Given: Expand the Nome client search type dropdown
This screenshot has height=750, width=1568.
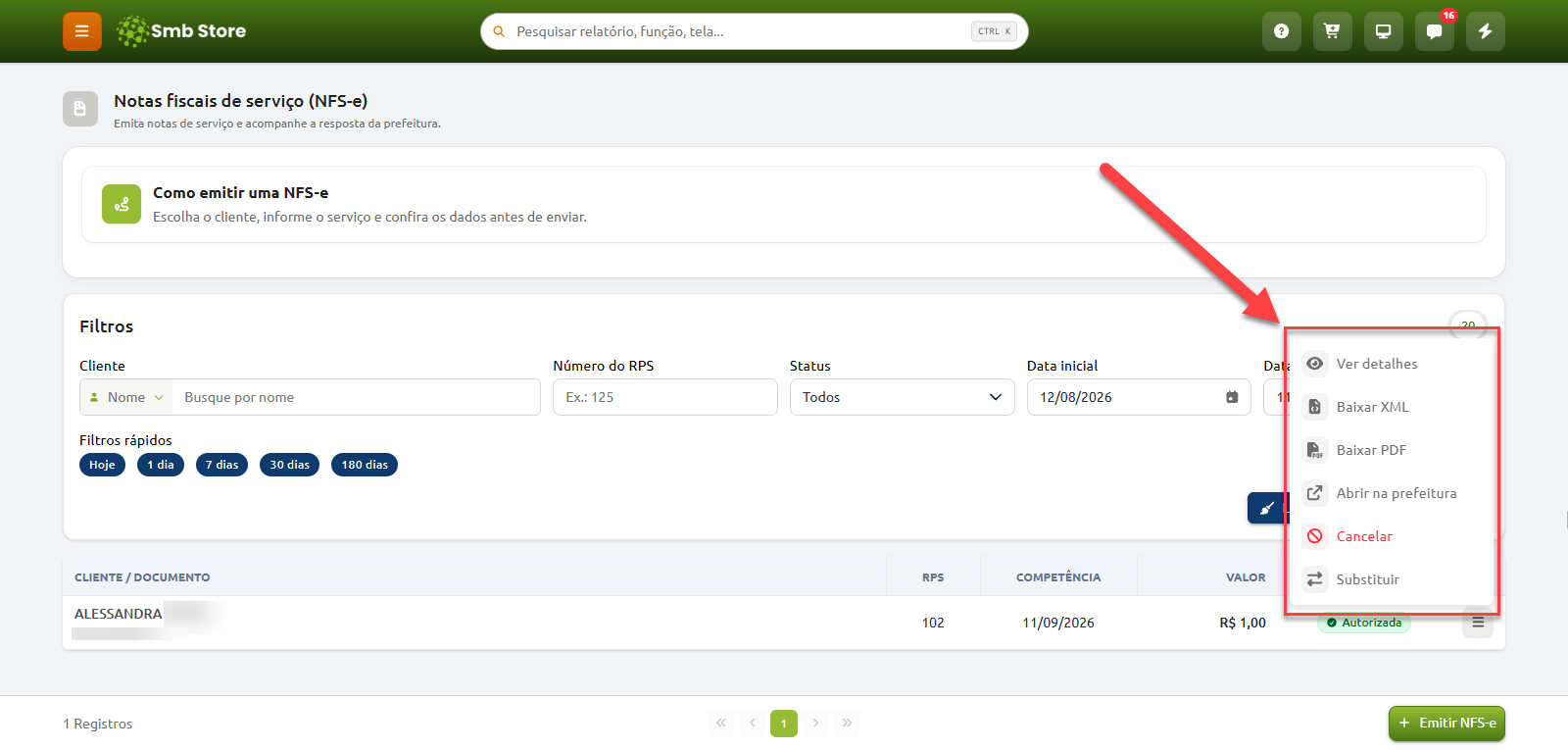Looking at the screenshot, I should coord(126,397).
